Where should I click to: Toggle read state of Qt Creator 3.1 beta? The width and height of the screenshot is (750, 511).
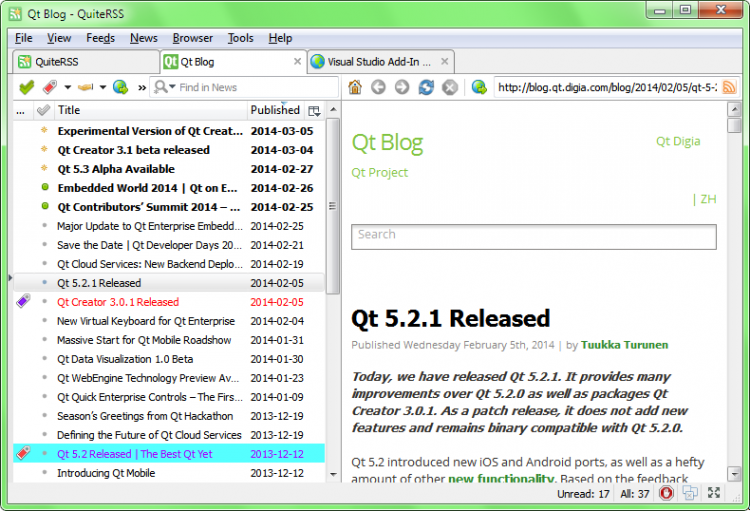tap(44, 149)
